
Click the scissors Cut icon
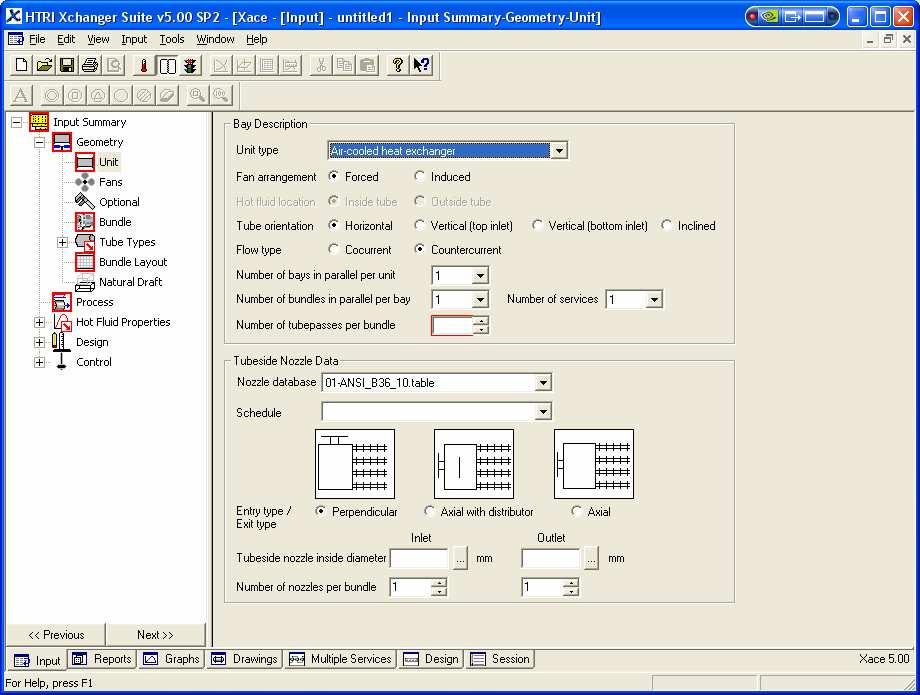pos(320,65)
